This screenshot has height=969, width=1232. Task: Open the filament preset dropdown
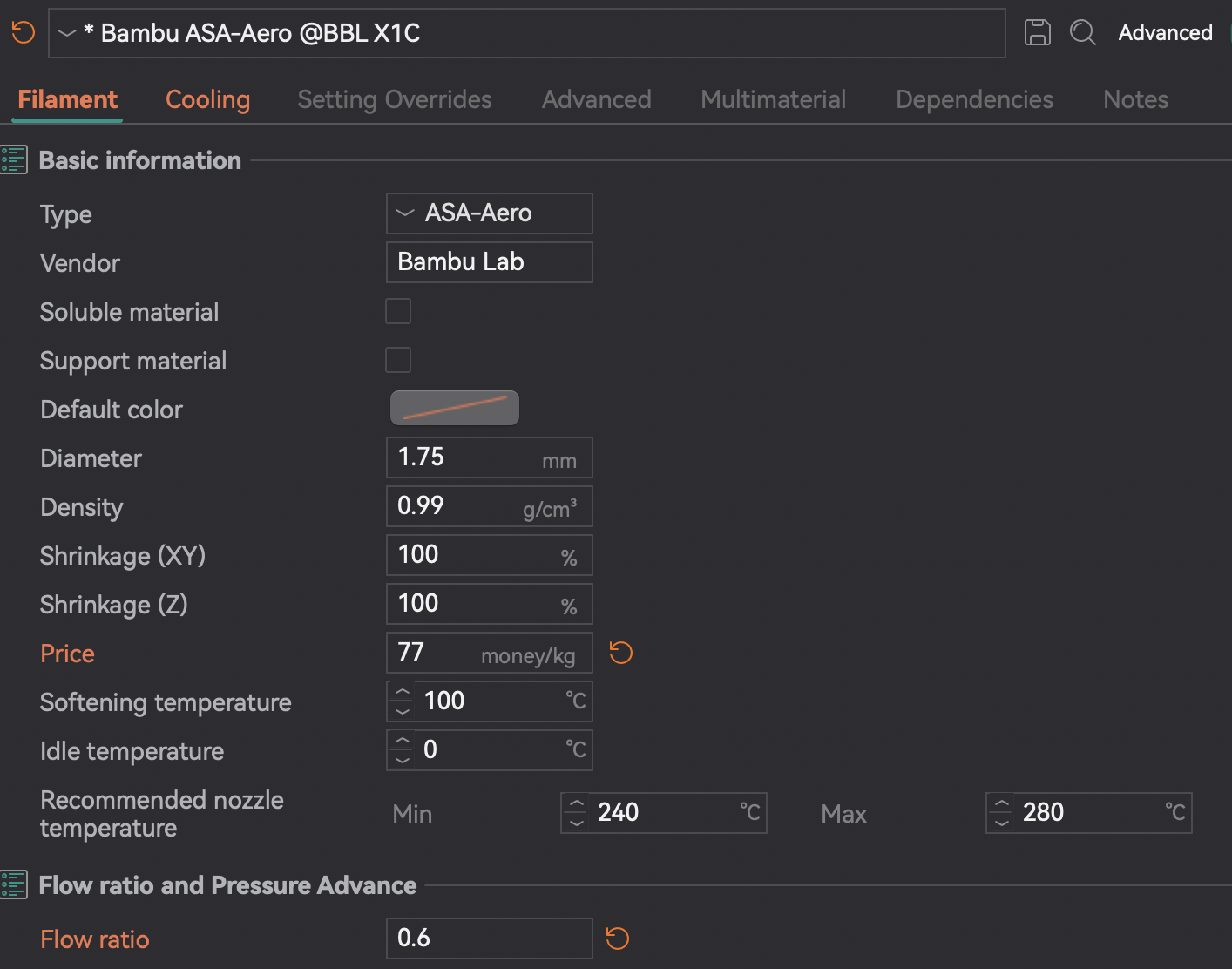(526, 33)
